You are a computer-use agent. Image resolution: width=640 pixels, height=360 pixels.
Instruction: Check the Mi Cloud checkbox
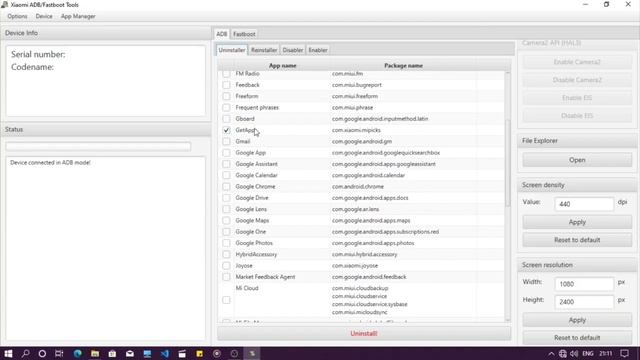point(226,300)
